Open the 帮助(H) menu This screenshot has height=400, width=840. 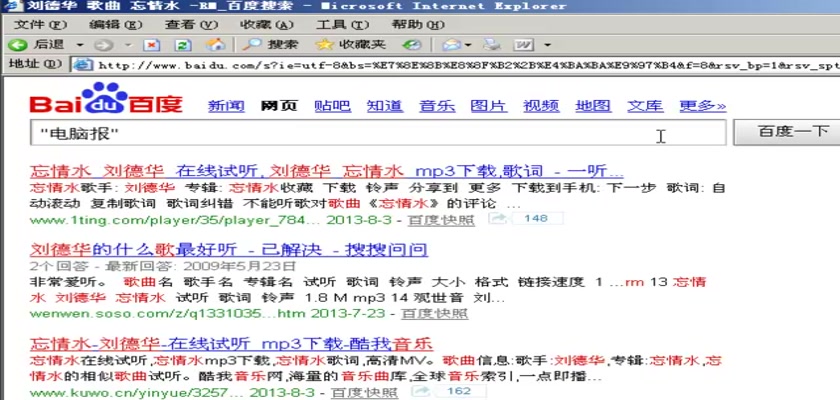coord(418,25)
